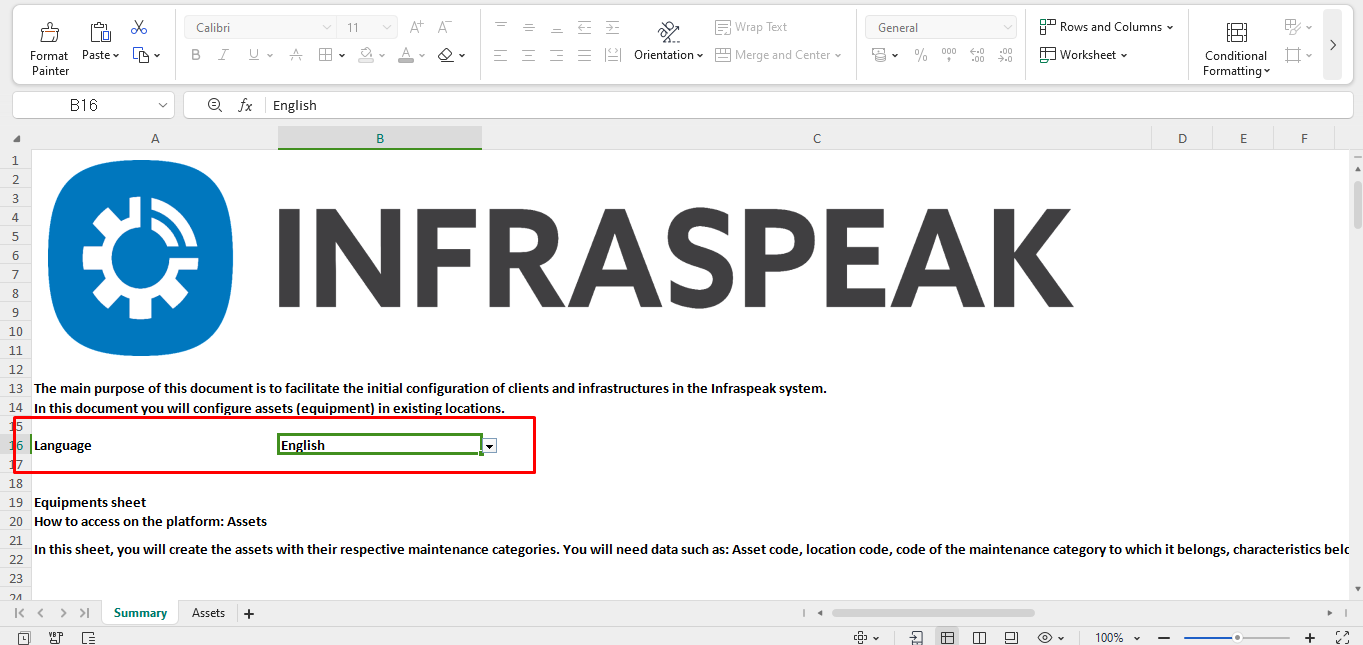Cut selection with the scissors icon
1363x645 pixels.
(139, 27)
